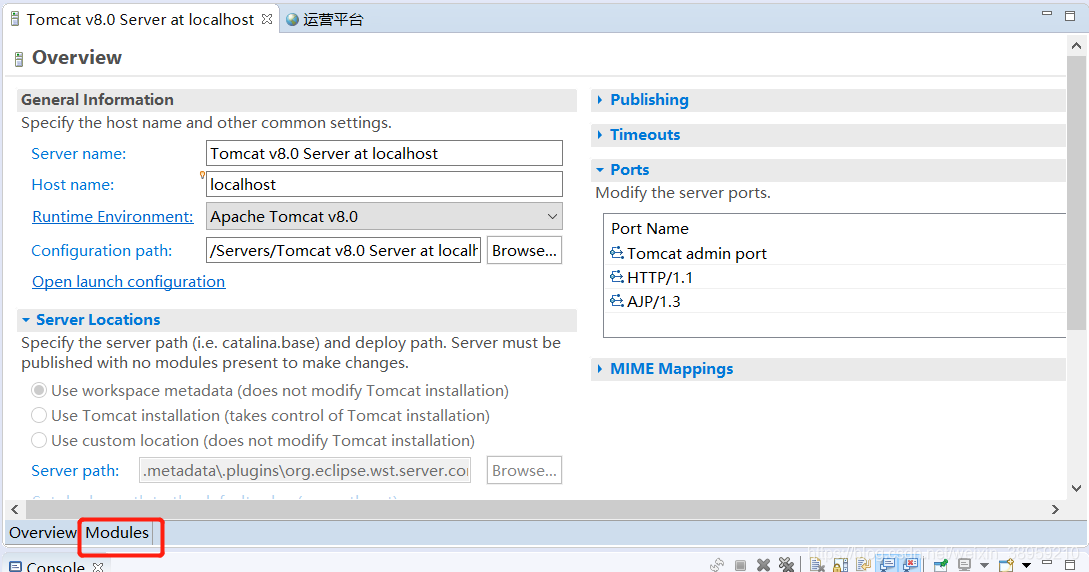Click horizontal scrollbar right arrow
This screenshot has height=572, width=1089.
click(x=1055, y=510)
